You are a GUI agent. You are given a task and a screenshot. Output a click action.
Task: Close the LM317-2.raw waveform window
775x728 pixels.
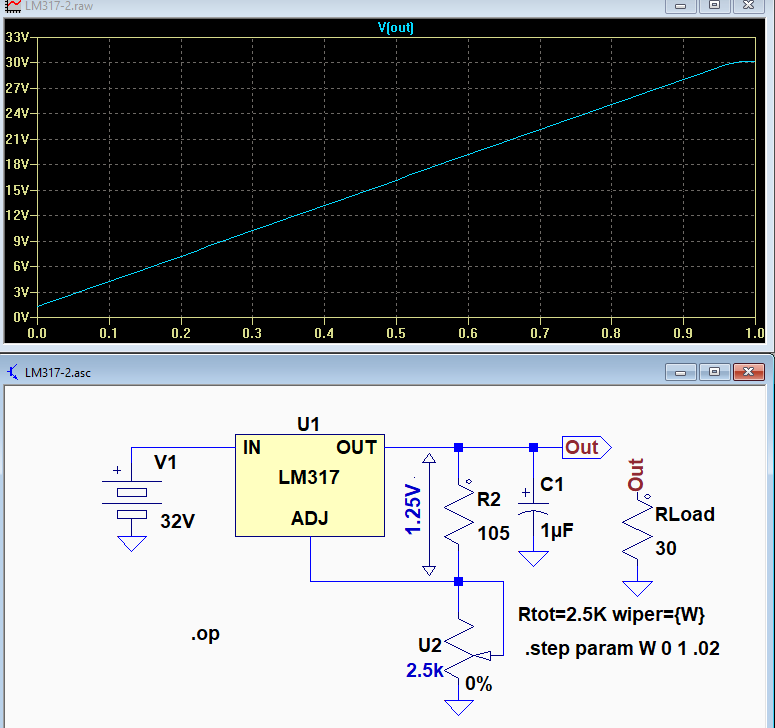[x=748, y=5]
